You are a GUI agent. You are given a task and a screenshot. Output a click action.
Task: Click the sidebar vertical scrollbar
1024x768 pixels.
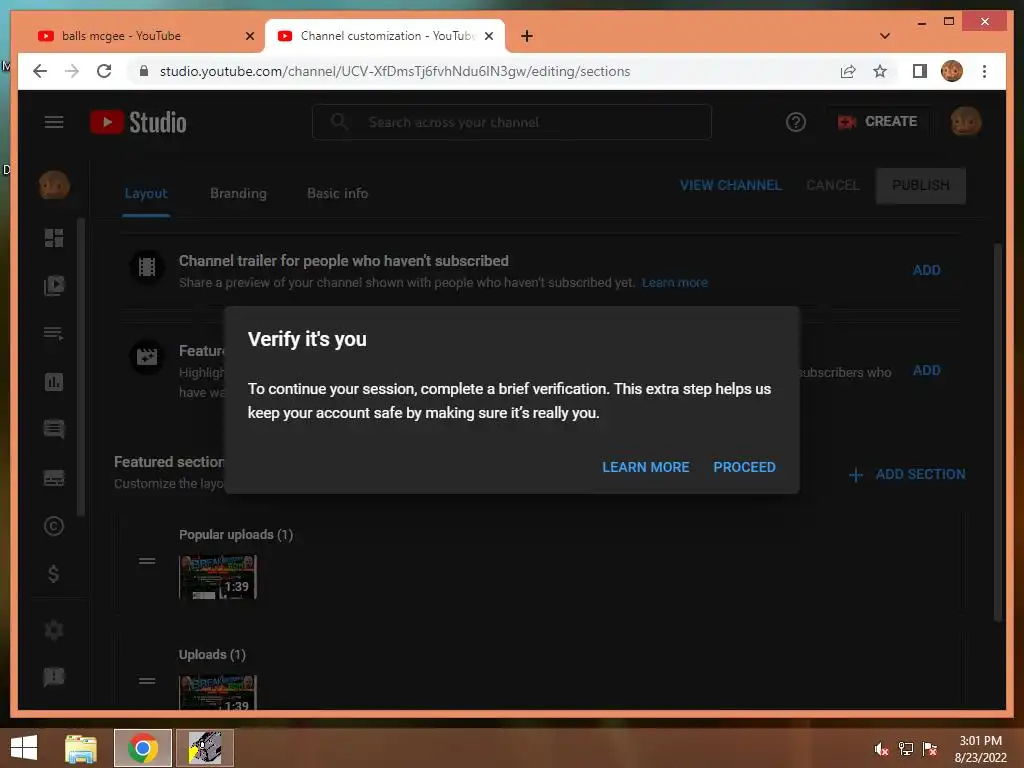tap(81, 366)
